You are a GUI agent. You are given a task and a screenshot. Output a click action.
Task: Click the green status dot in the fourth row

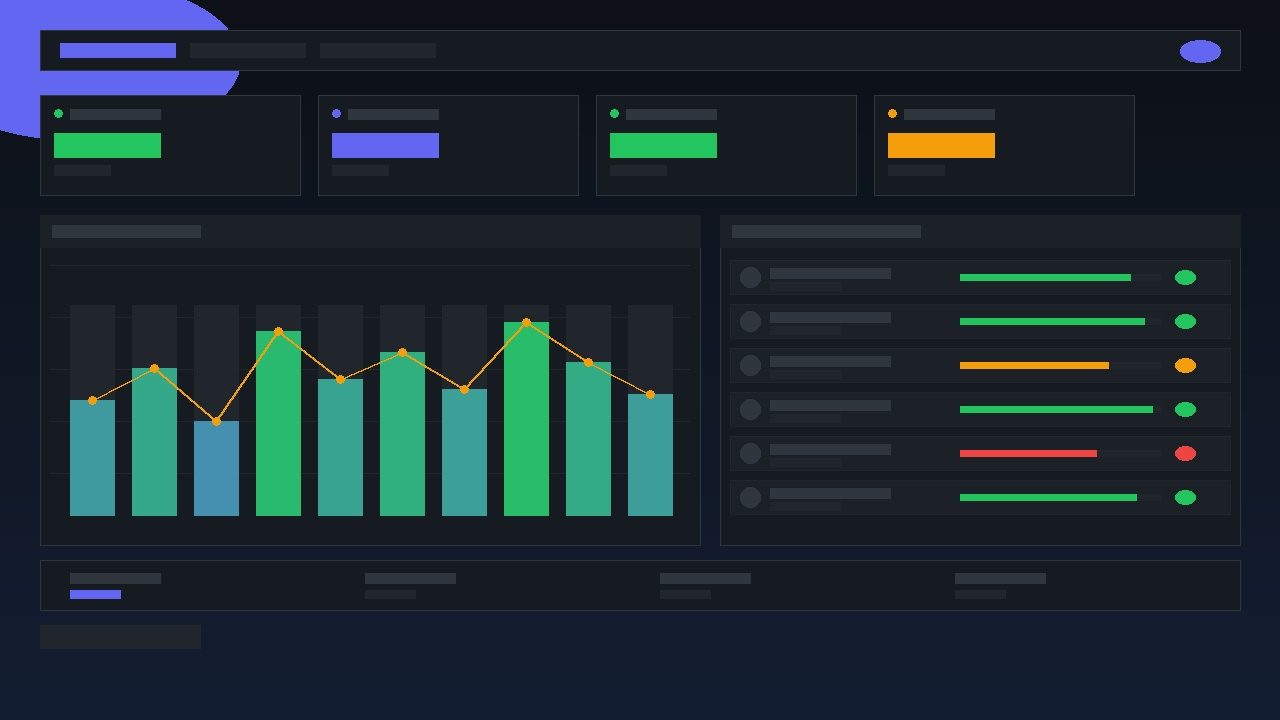tap(1185, 409)
